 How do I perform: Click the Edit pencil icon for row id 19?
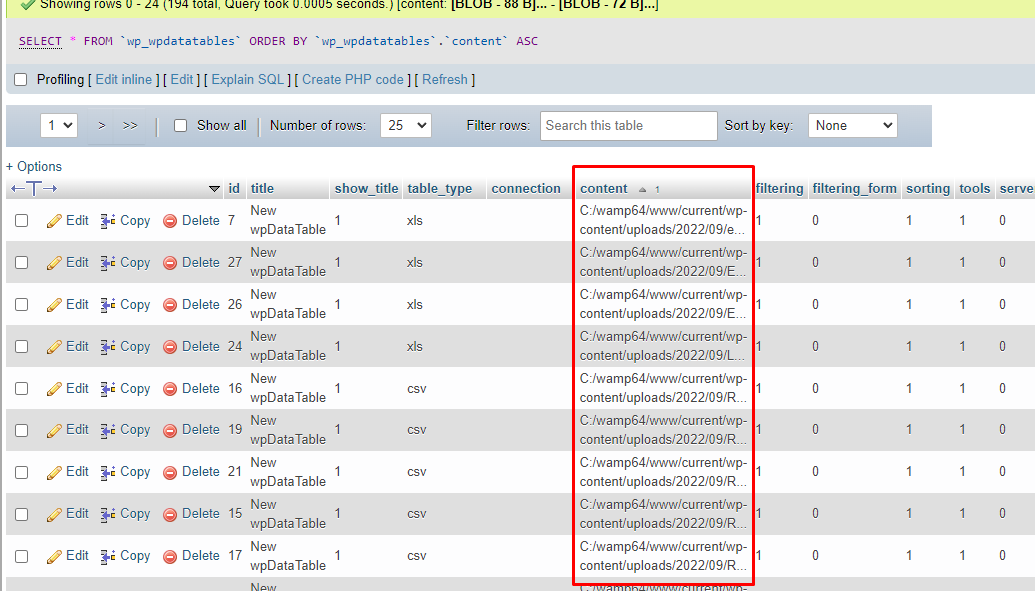pyautogui.click(x=54, y=430)
